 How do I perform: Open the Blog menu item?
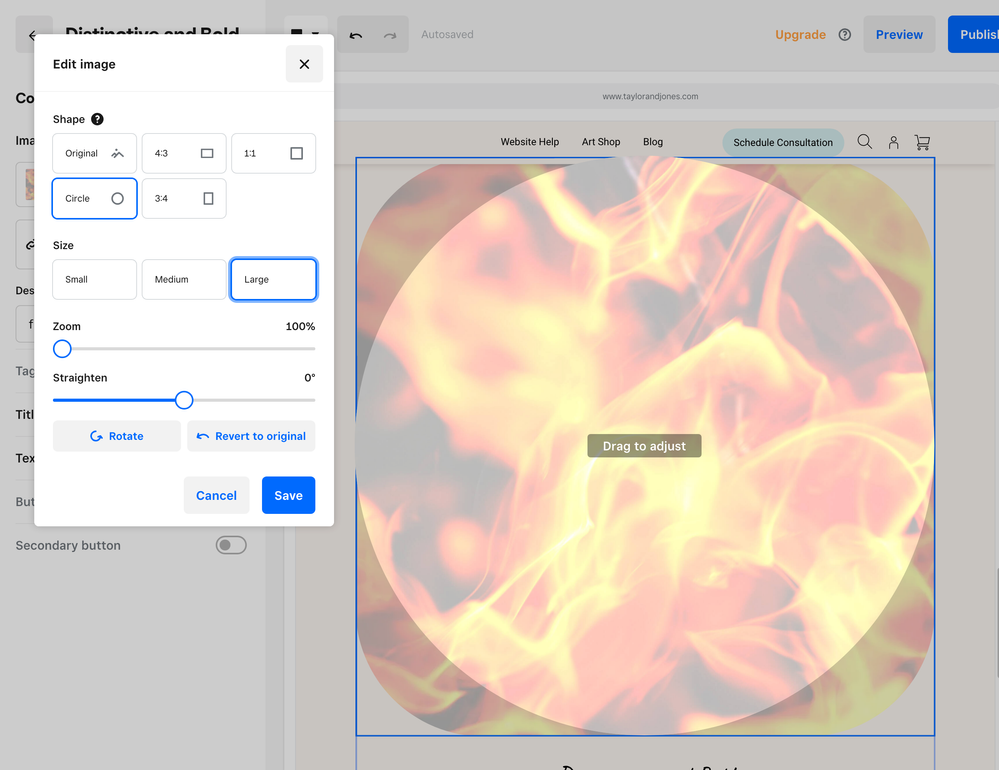(653, 142)
